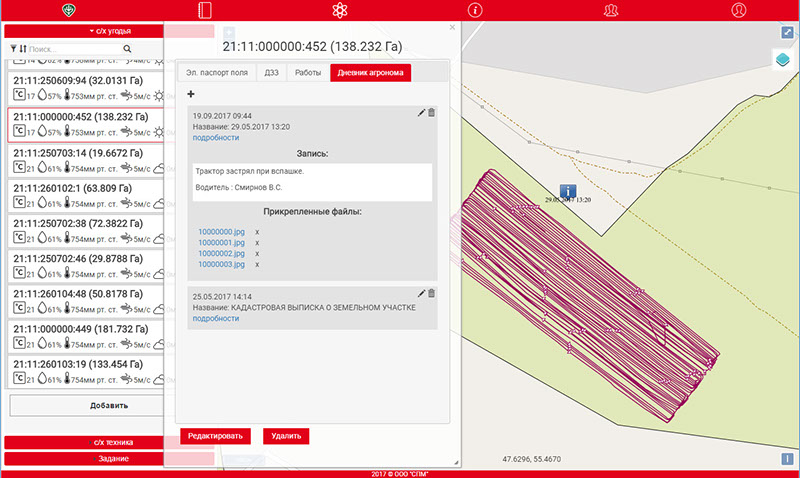Open the map layers switcher

coord(783,59)
